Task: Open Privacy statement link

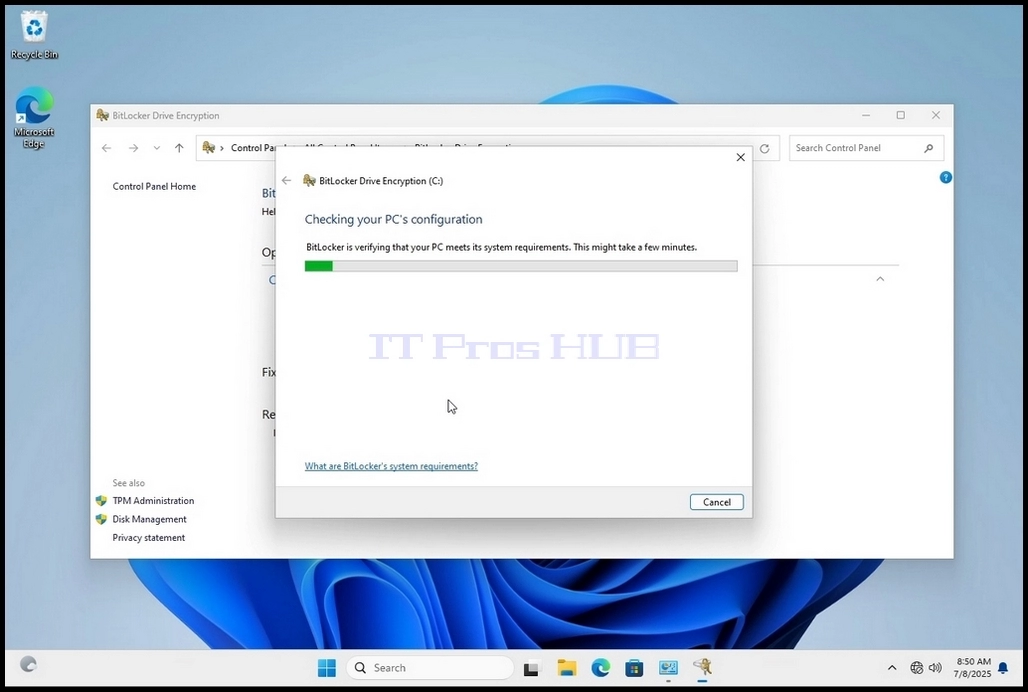Action: pyautogui.click(x=149, y=537)
